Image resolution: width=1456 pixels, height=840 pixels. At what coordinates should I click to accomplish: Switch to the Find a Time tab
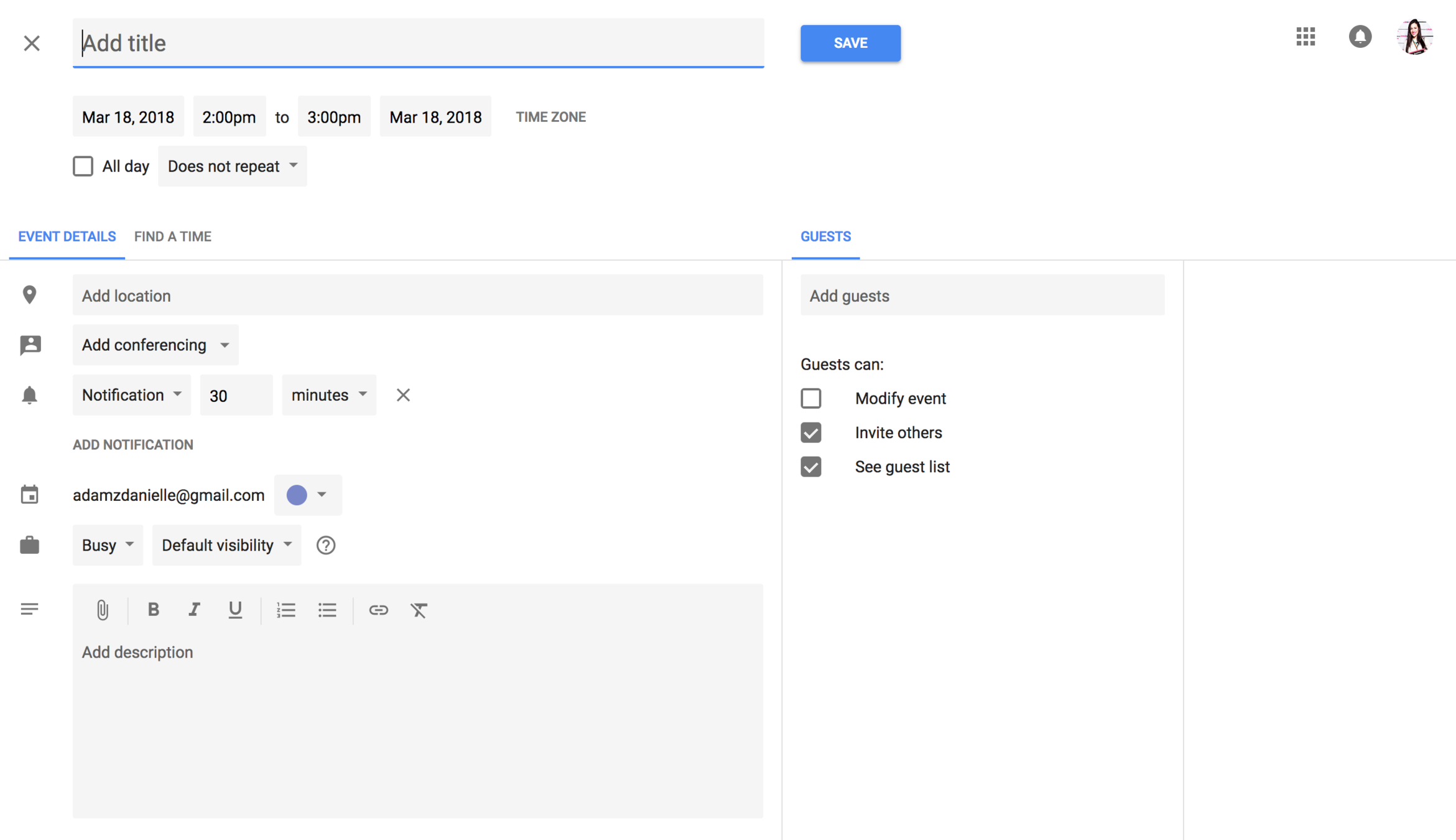pyautogui.click(x=173, y=236)
